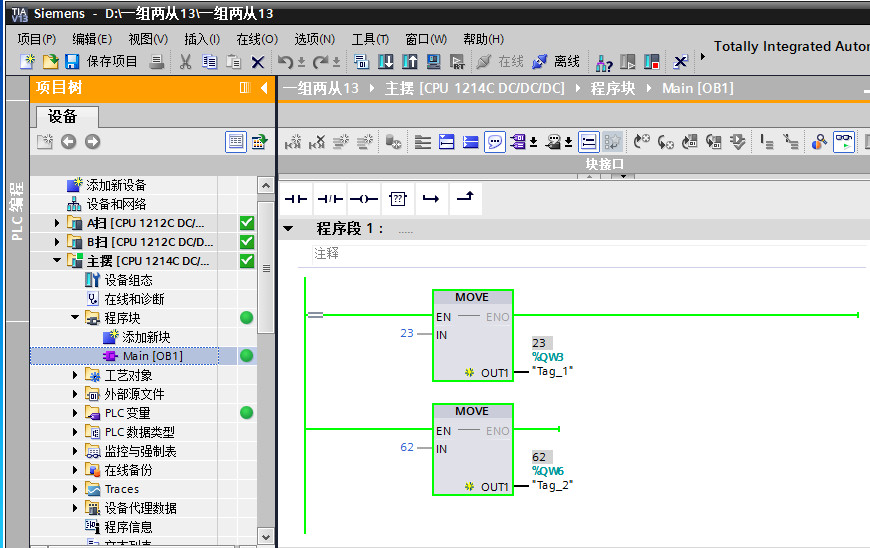Select the 设备 tab in project tree
Viewport: 870px width, 548px height.
[67, 116]
